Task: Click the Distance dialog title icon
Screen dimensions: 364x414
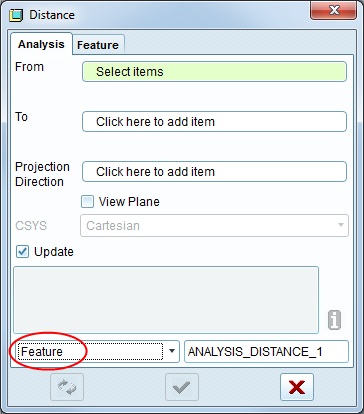Action: click(x=16, y=15)
